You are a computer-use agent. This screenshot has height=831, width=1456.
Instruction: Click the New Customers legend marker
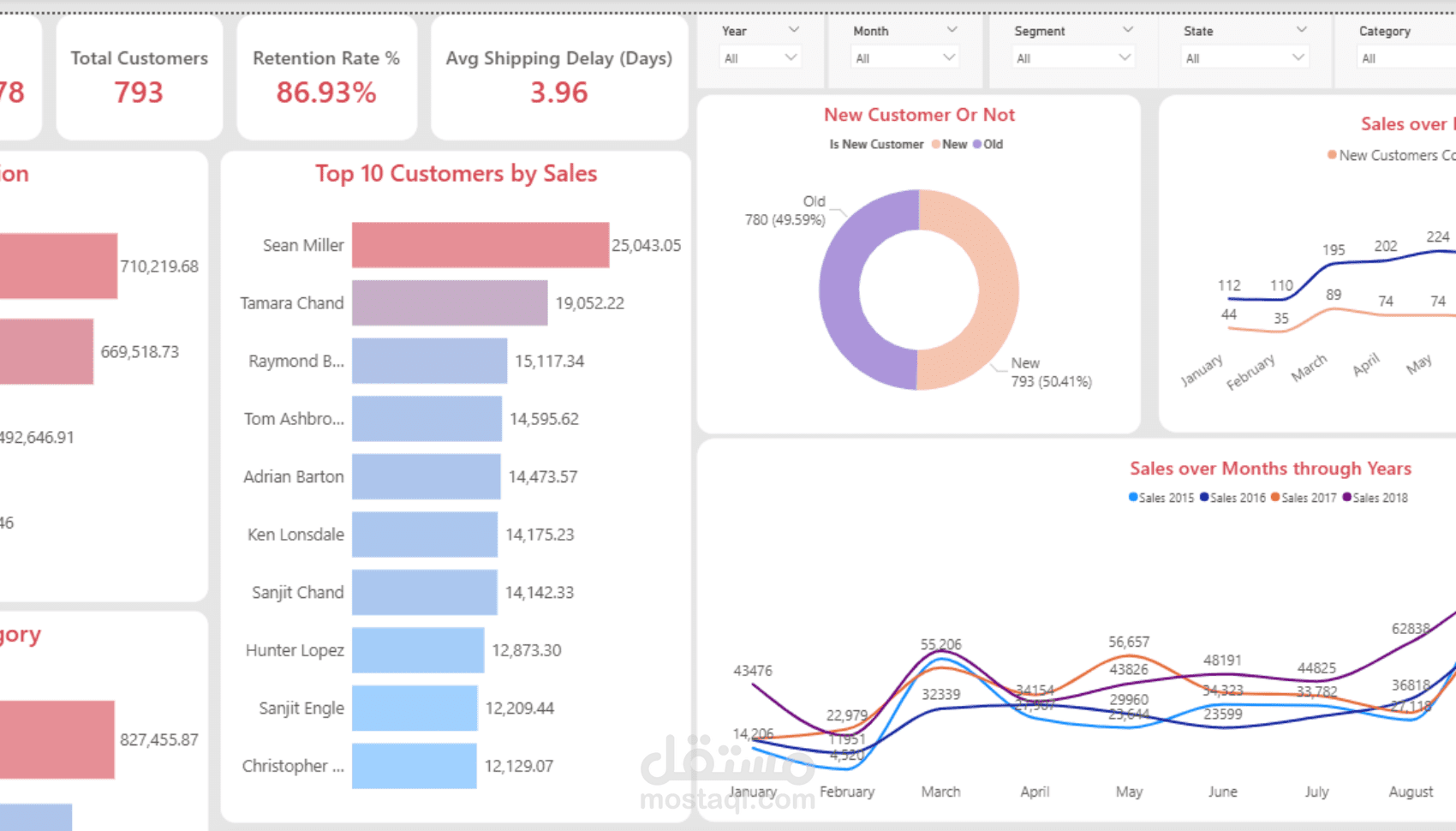click(x=1332, y=155)
